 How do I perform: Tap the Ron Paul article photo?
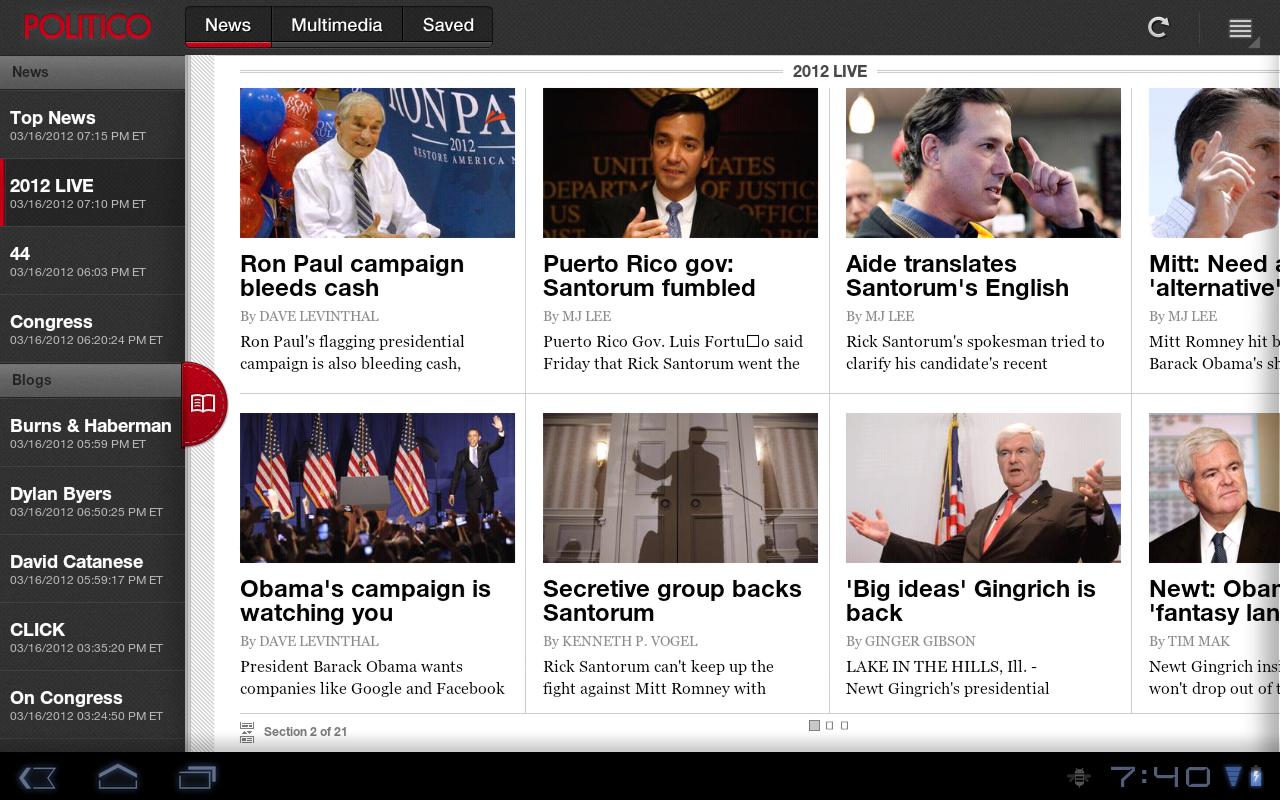[377, 163]
